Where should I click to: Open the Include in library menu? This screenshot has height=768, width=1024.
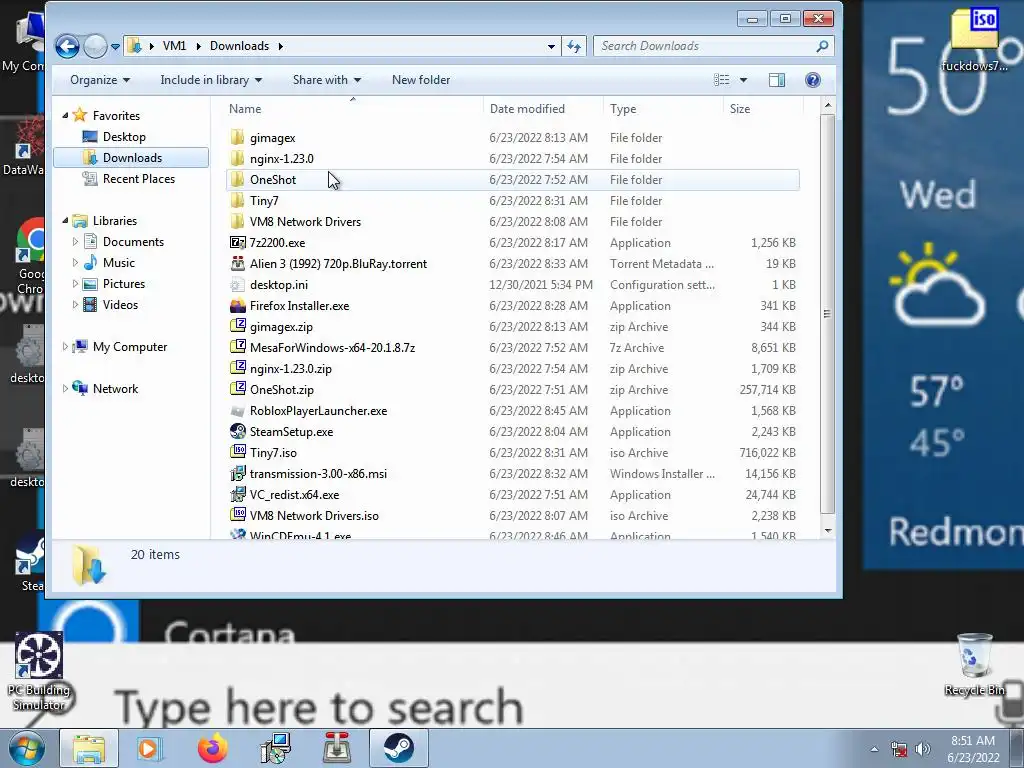click(211, 80)
